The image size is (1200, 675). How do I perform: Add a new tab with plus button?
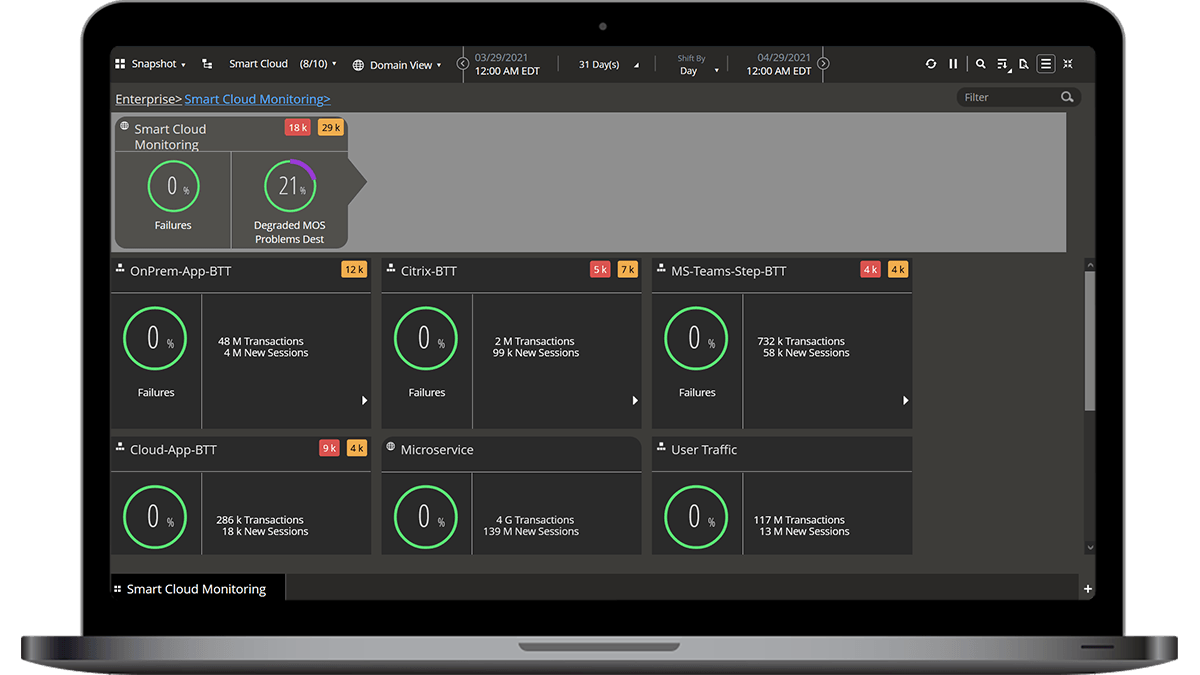pos(1088,589)
